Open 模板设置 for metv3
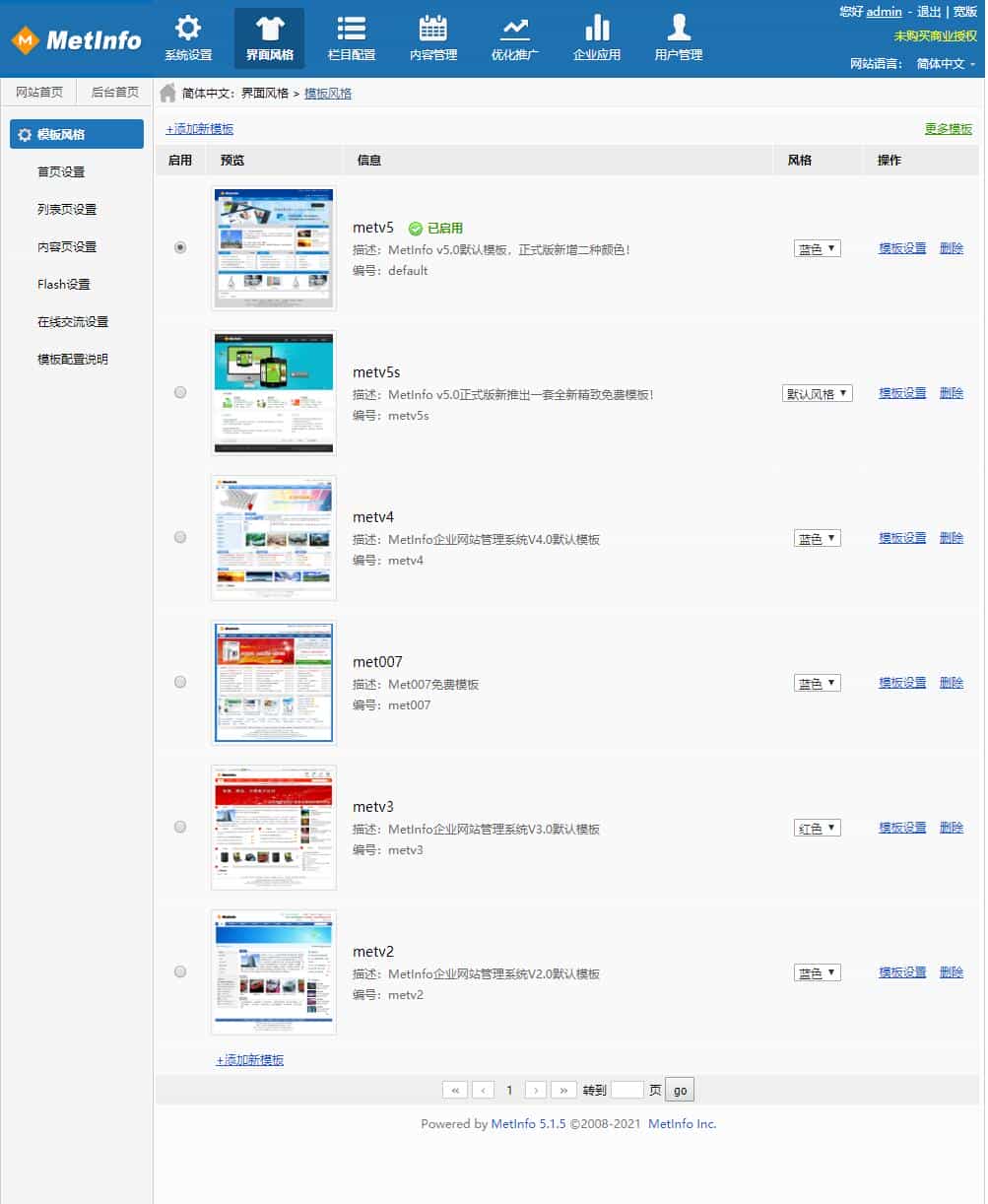Image resolution: width=988 pixels, height=1204 pixels. point(902,828)
